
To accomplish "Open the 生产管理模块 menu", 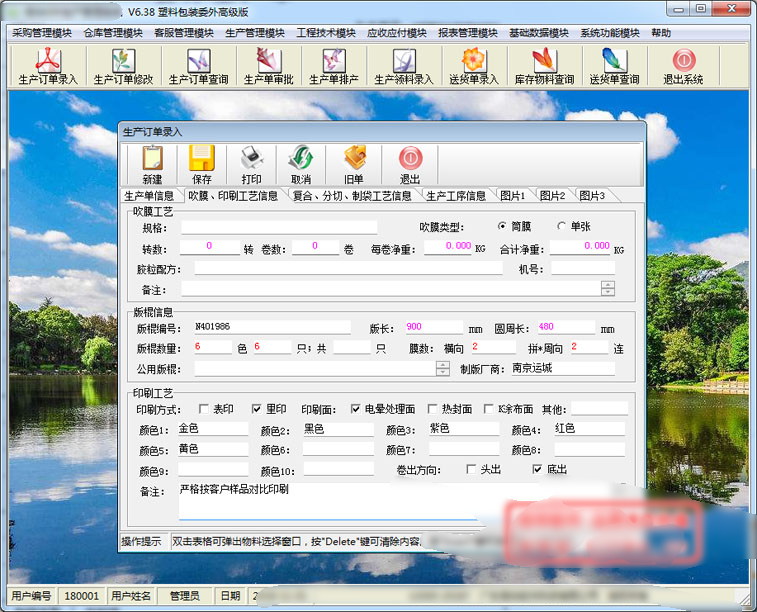I will [x=254, y=33].
